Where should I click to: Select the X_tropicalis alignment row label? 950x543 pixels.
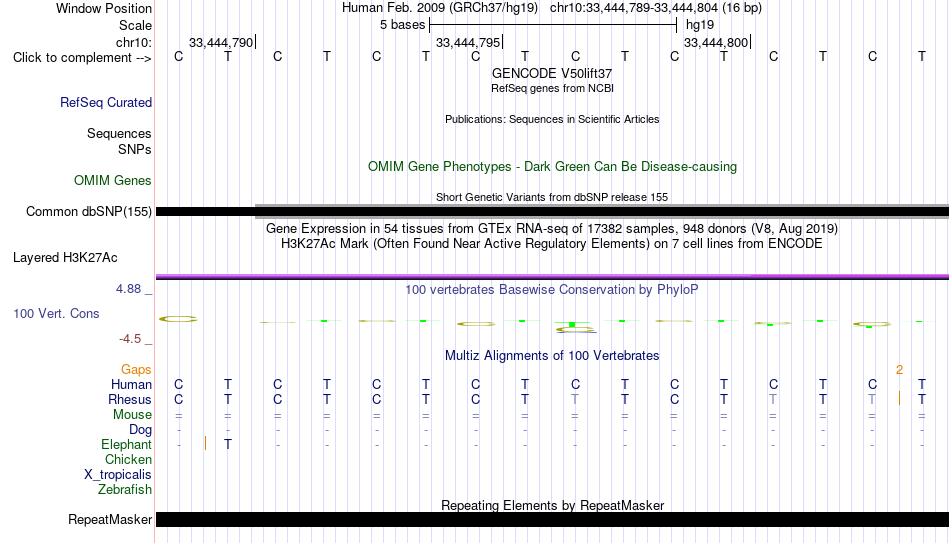[x=118, y=475]
